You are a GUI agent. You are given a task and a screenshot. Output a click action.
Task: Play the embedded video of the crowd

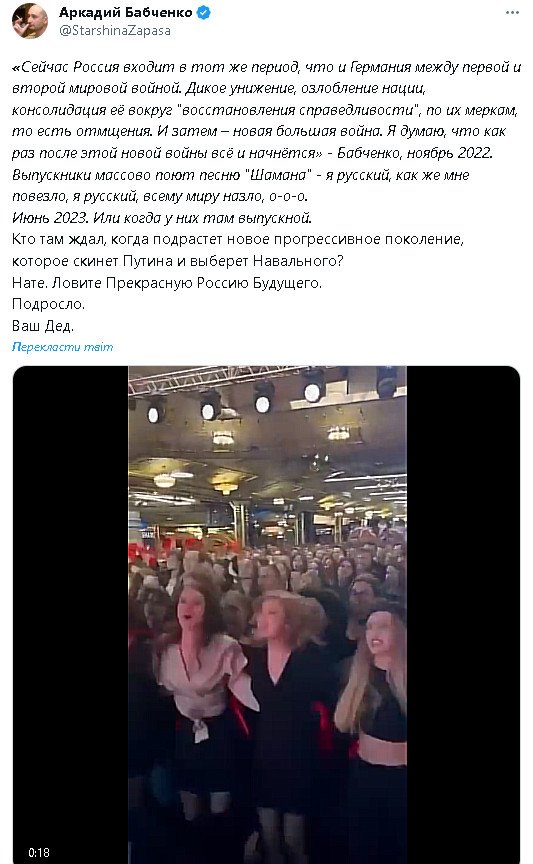267,614
